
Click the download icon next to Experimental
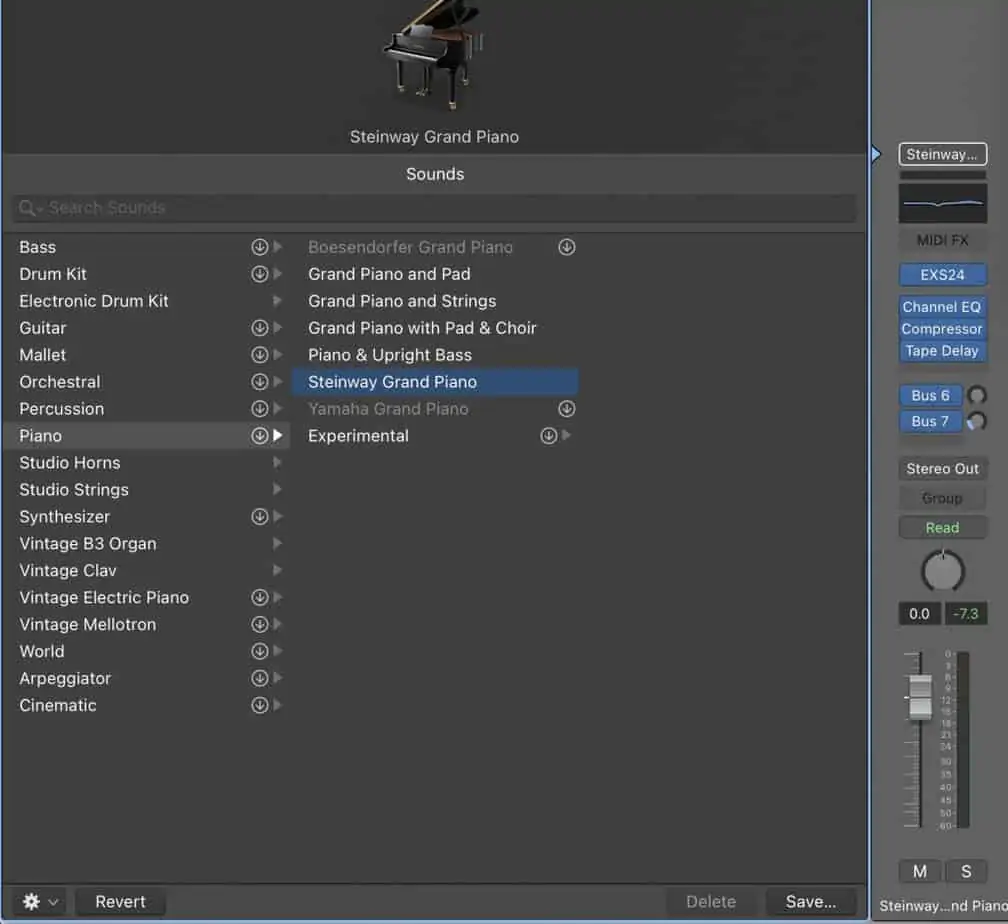point(548,436)
